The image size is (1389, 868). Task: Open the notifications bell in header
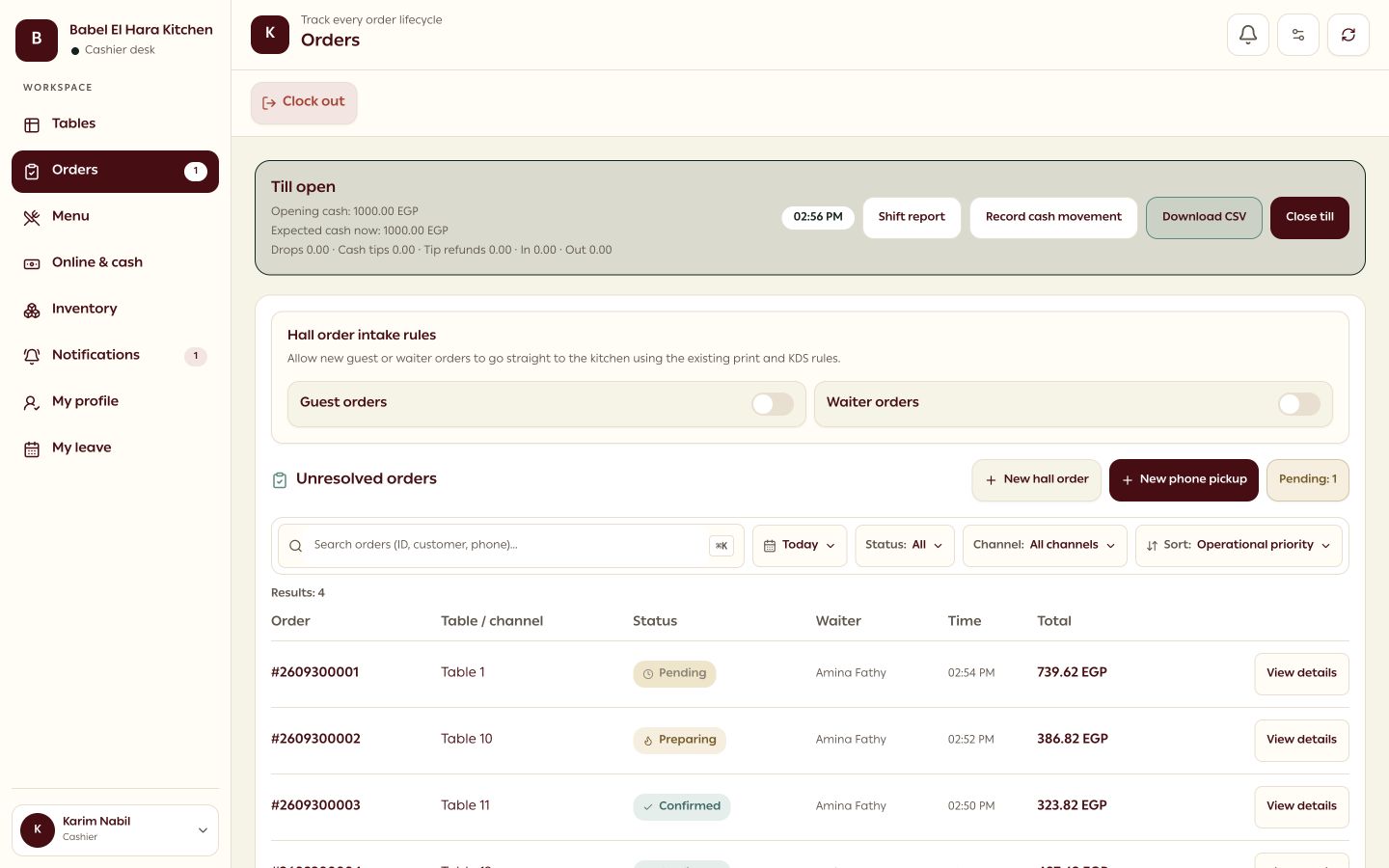[x=1248, y=35]
